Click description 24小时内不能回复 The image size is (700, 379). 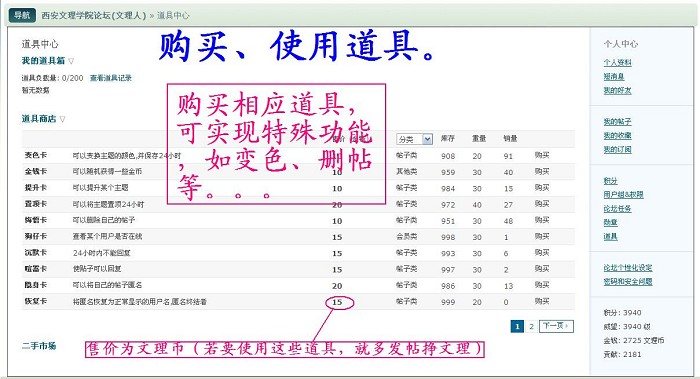point(102,253)
